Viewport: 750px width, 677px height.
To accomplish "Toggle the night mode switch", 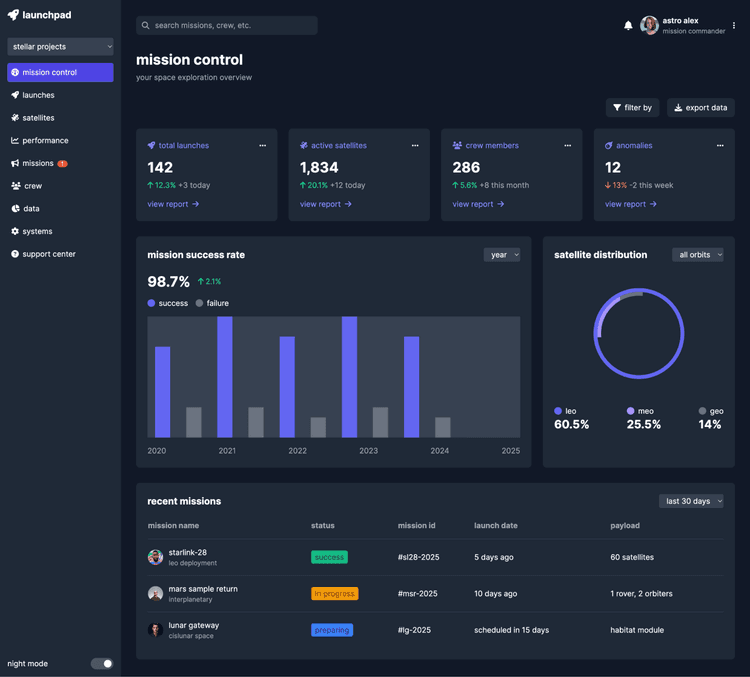I will 102,663.
